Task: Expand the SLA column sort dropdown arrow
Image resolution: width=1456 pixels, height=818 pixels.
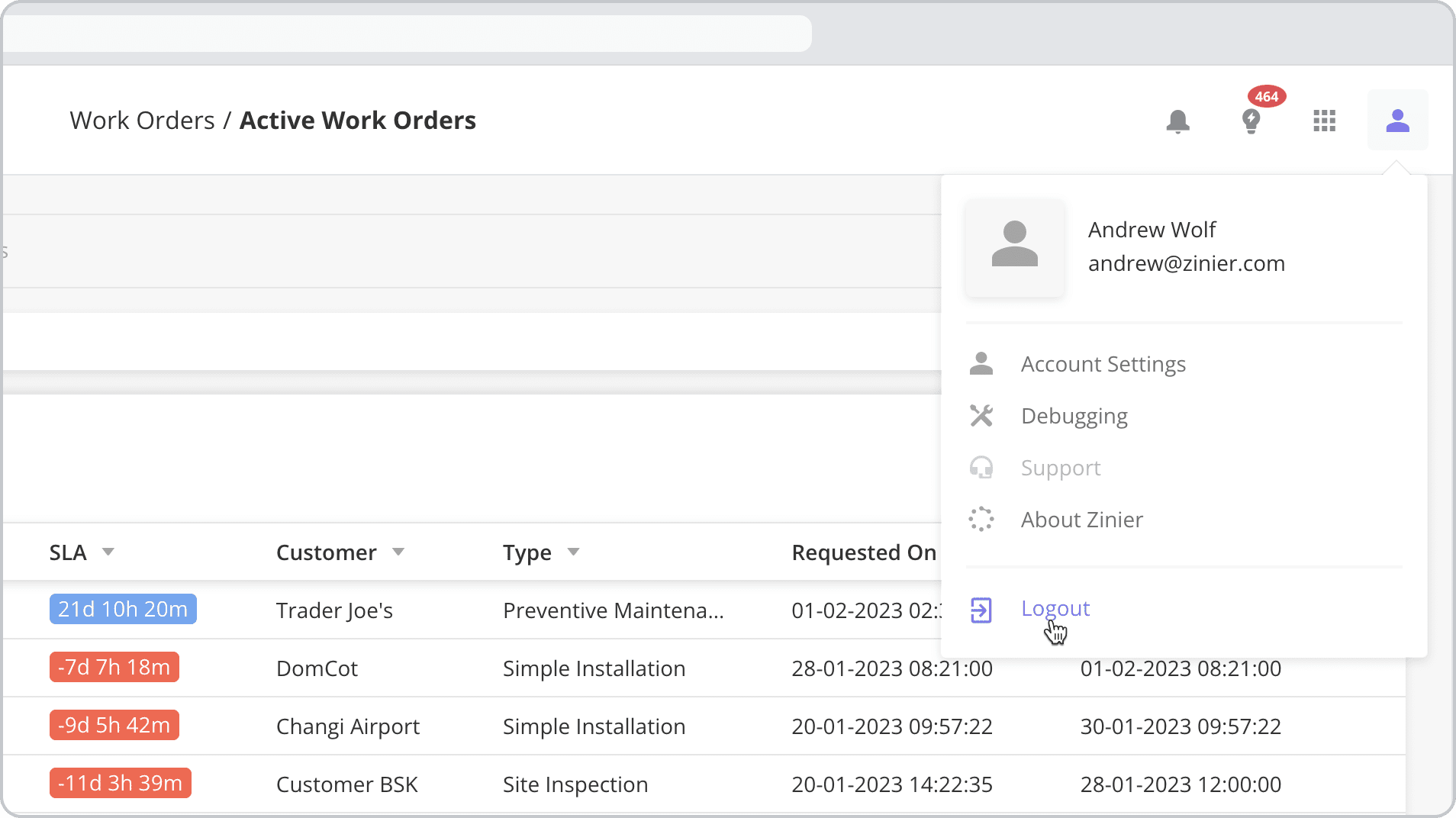Action: pyautogui.click(x=108, y=552)
